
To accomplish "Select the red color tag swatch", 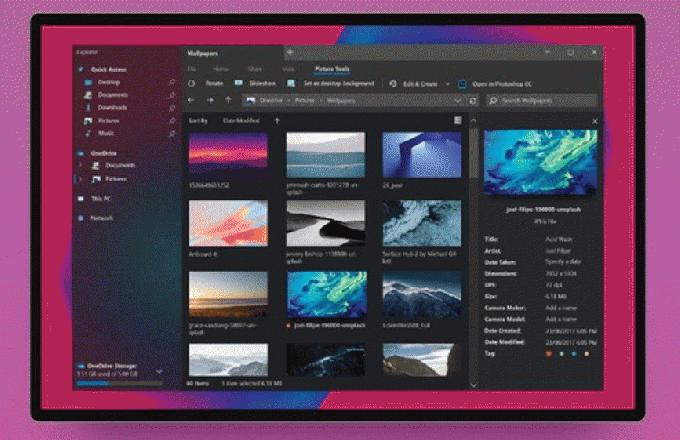I will 548,353.
